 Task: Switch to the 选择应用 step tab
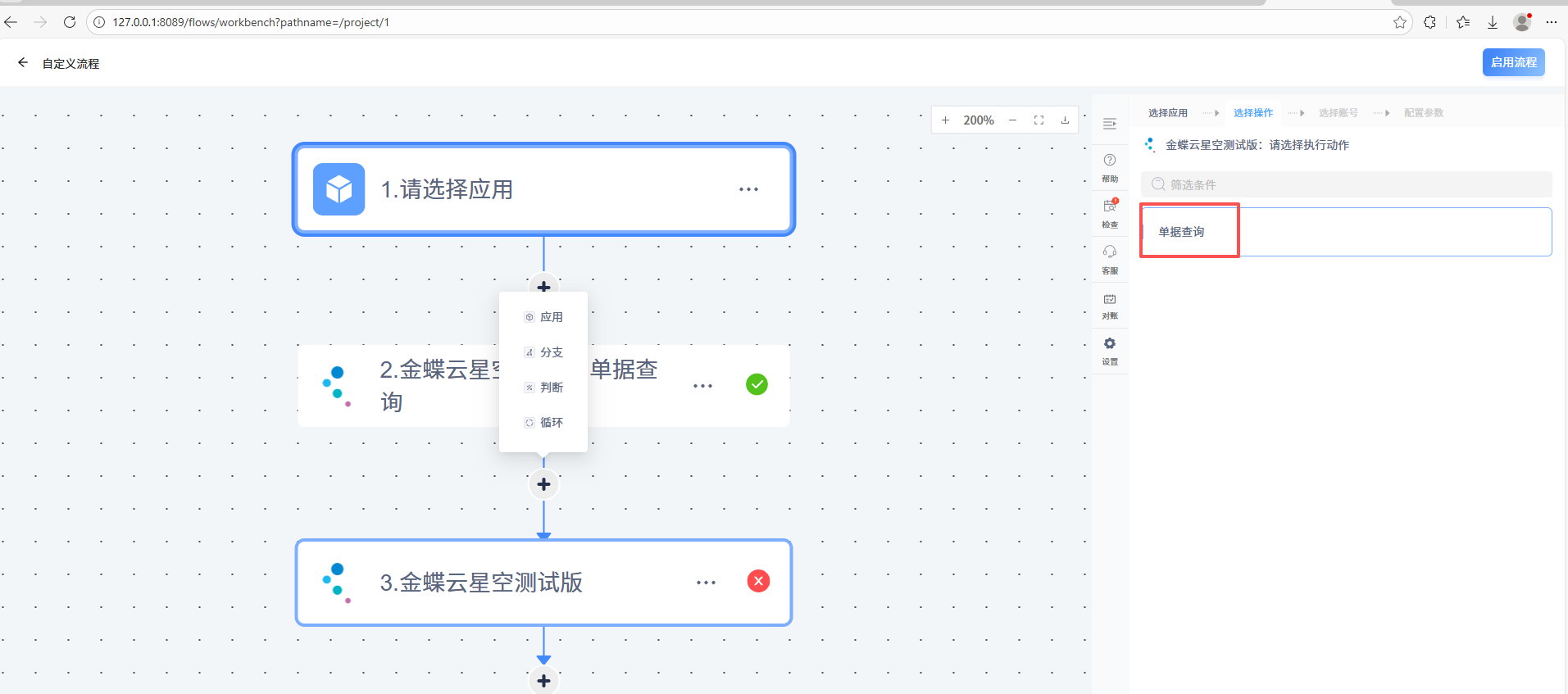coord(1167,113)
